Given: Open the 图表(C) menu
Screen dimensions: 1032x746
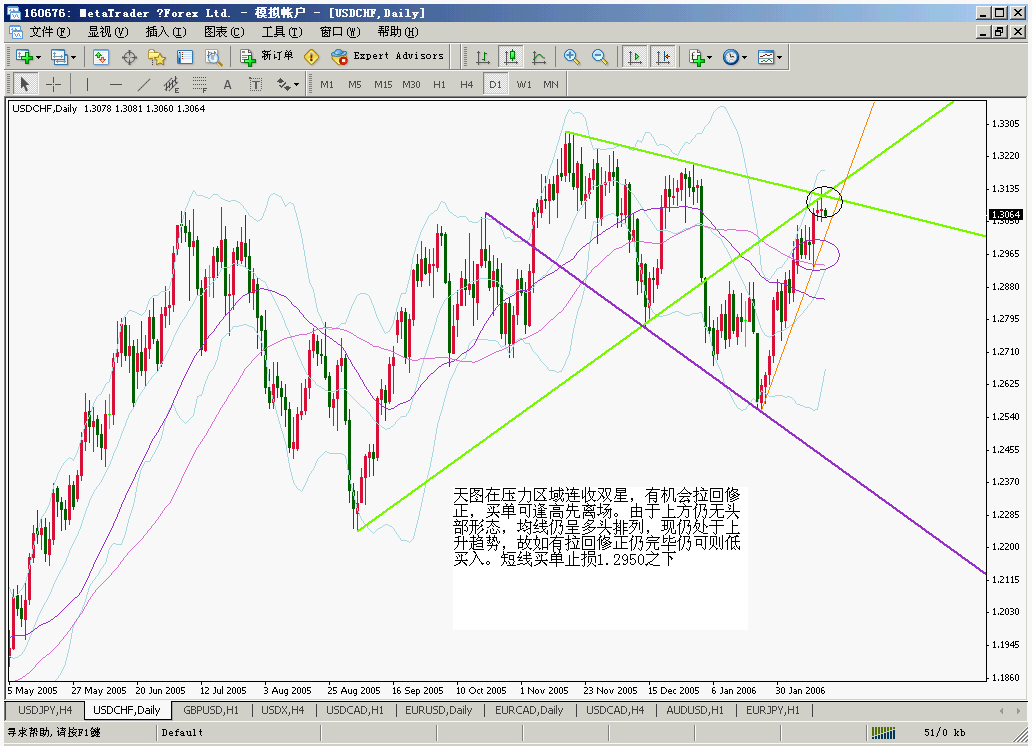Looking at the screenshot, I should (224, 32).
